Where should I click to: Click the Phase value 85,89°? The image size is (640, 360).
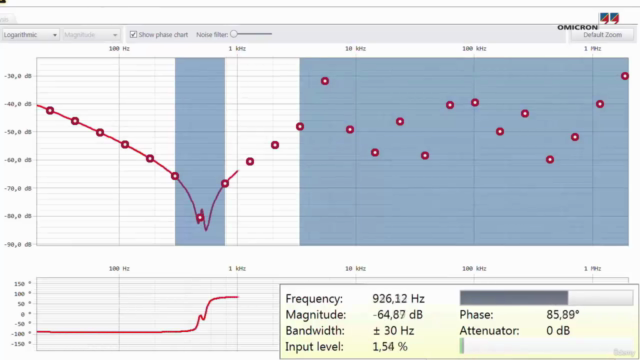[x=562, y=315]
